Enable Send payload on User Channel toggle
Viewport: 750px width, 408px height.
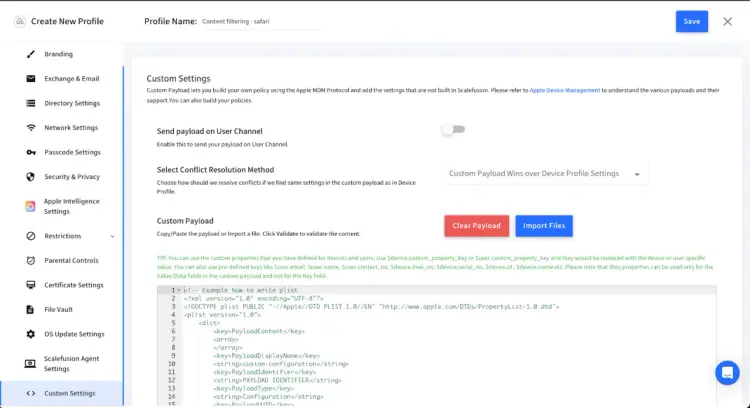[x=453, y=130]
